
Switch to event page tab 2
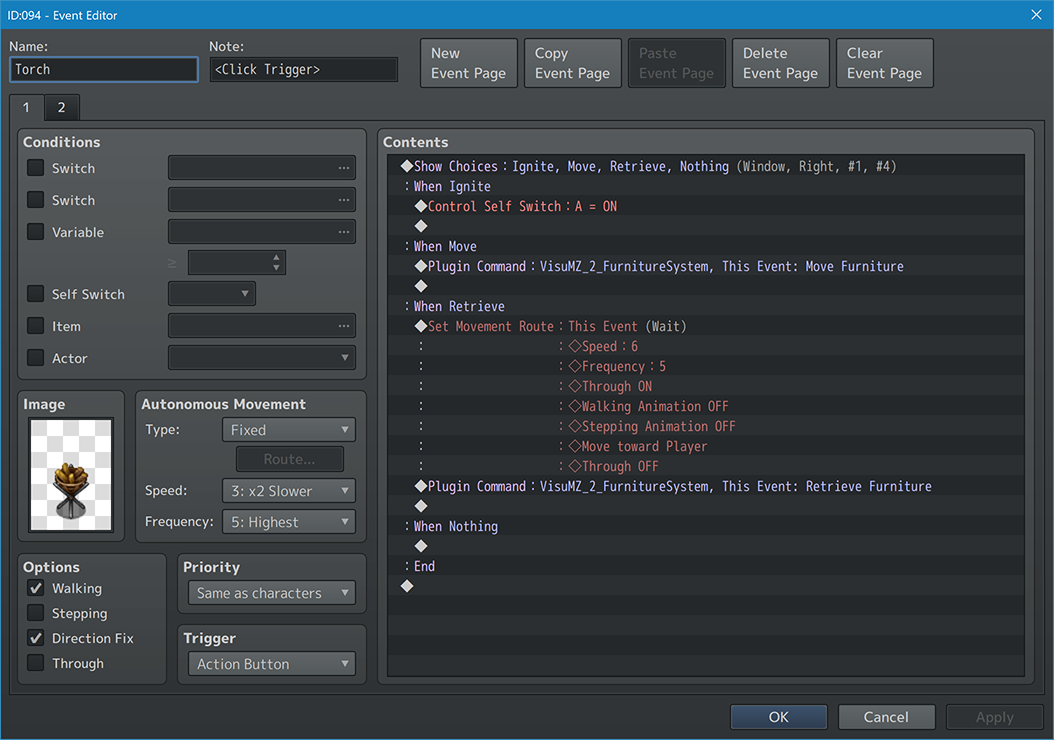[x=61, y=108]
